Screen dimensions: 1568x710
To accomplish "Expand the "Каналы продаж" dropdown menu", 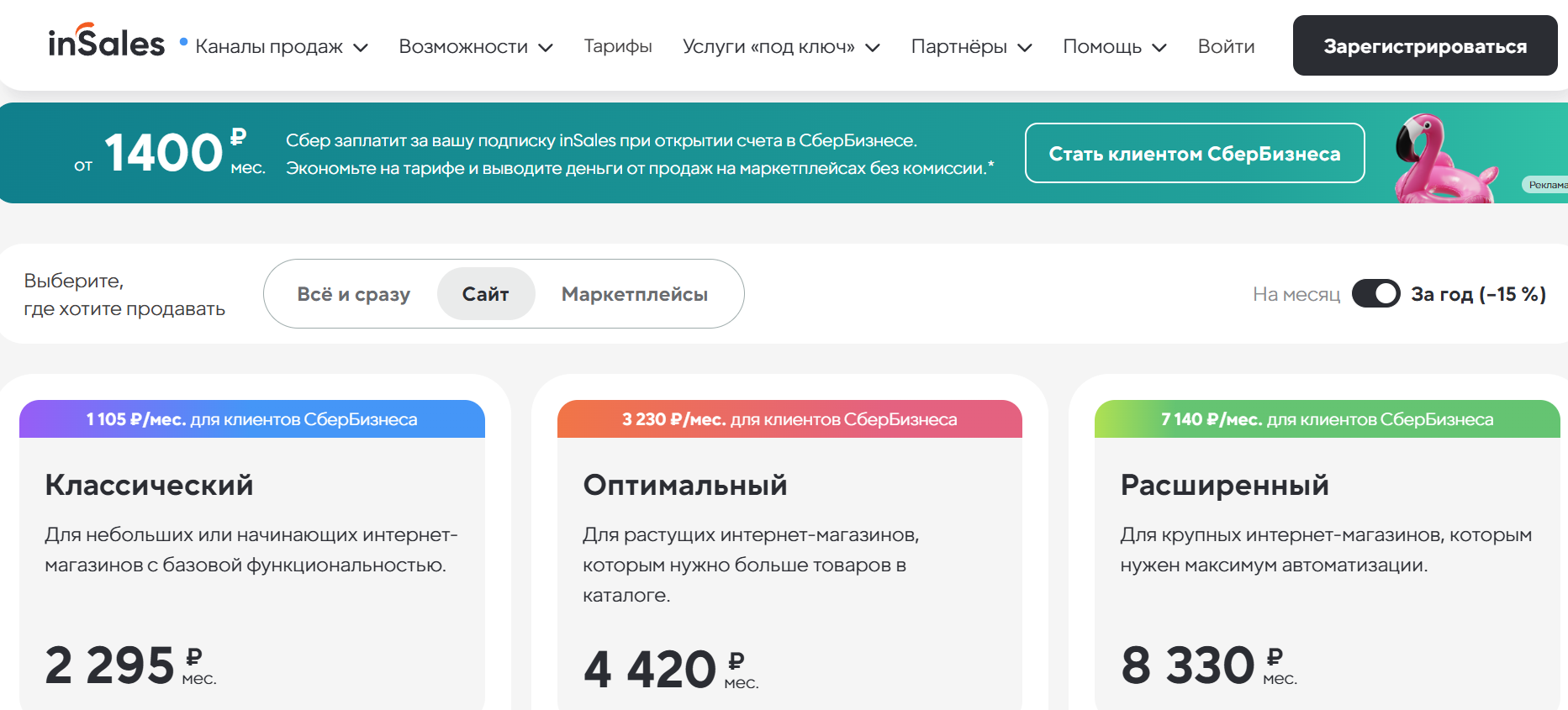I will 281,47.
